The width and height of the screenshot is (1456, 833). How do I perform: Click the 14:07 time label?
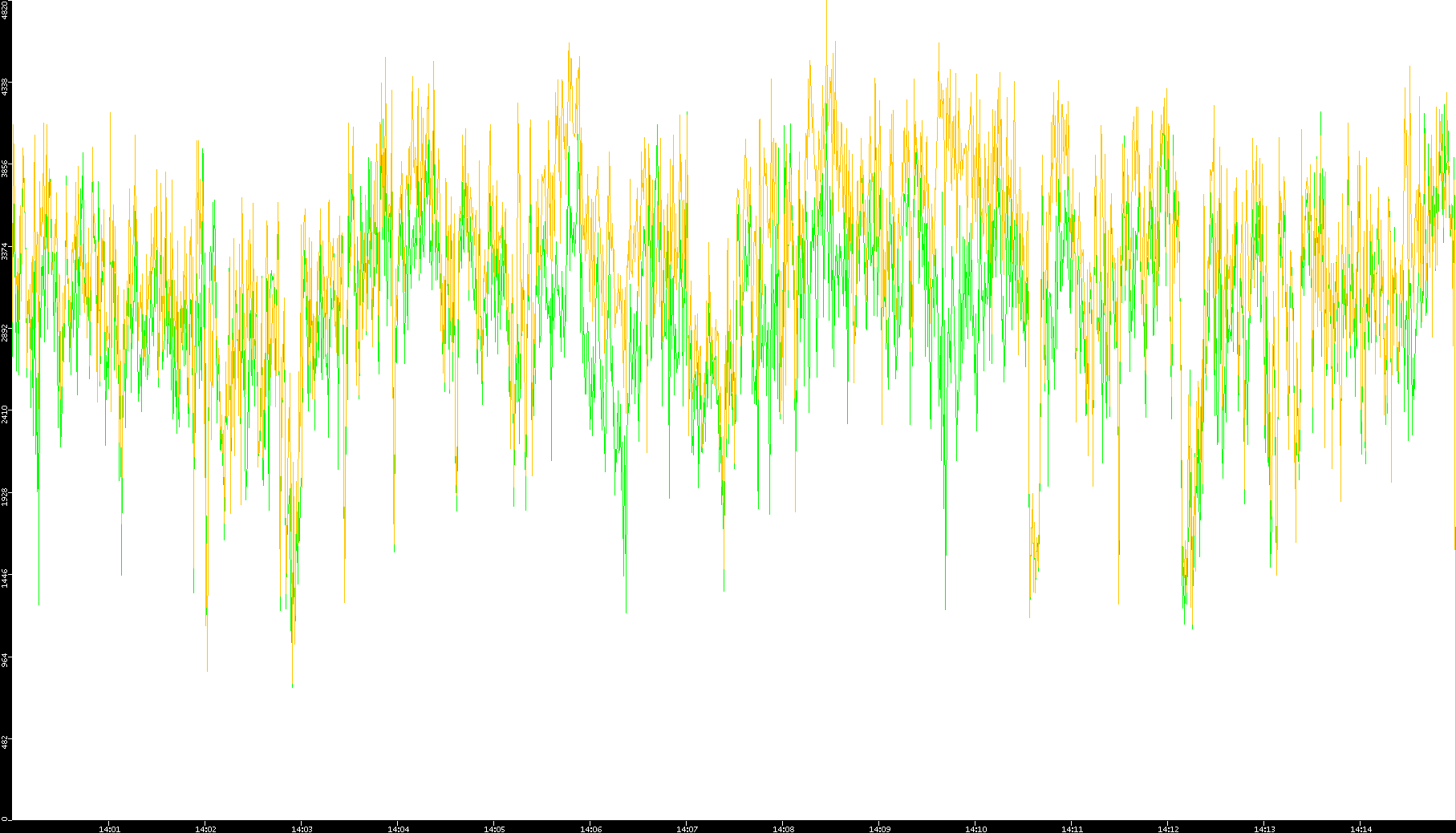pos(687,829)
